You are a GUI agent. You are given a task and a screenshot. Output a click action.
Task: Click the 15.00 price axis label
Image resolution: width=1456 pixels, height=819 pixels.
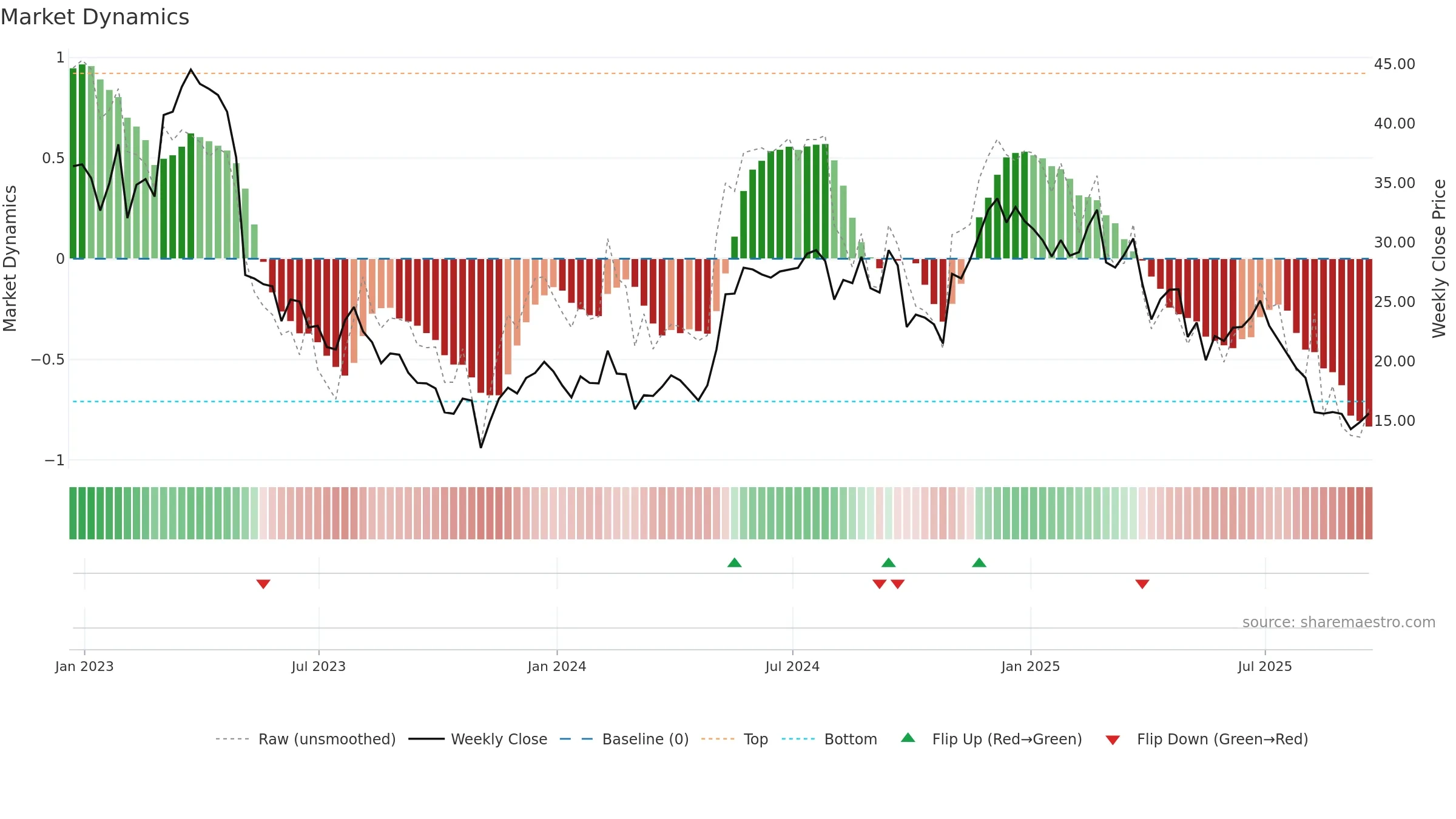pyautogui.click(x=1395, y=420)
